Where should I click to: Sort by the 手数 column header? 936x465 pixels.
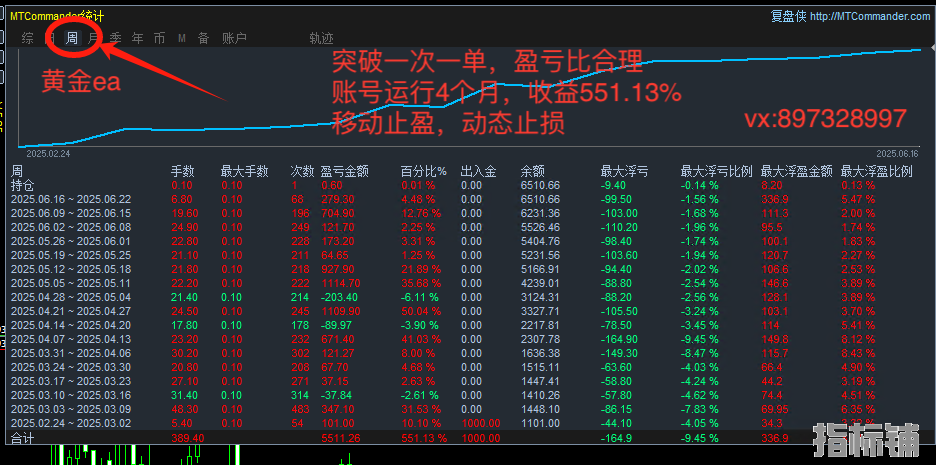(x=183, y=171)
